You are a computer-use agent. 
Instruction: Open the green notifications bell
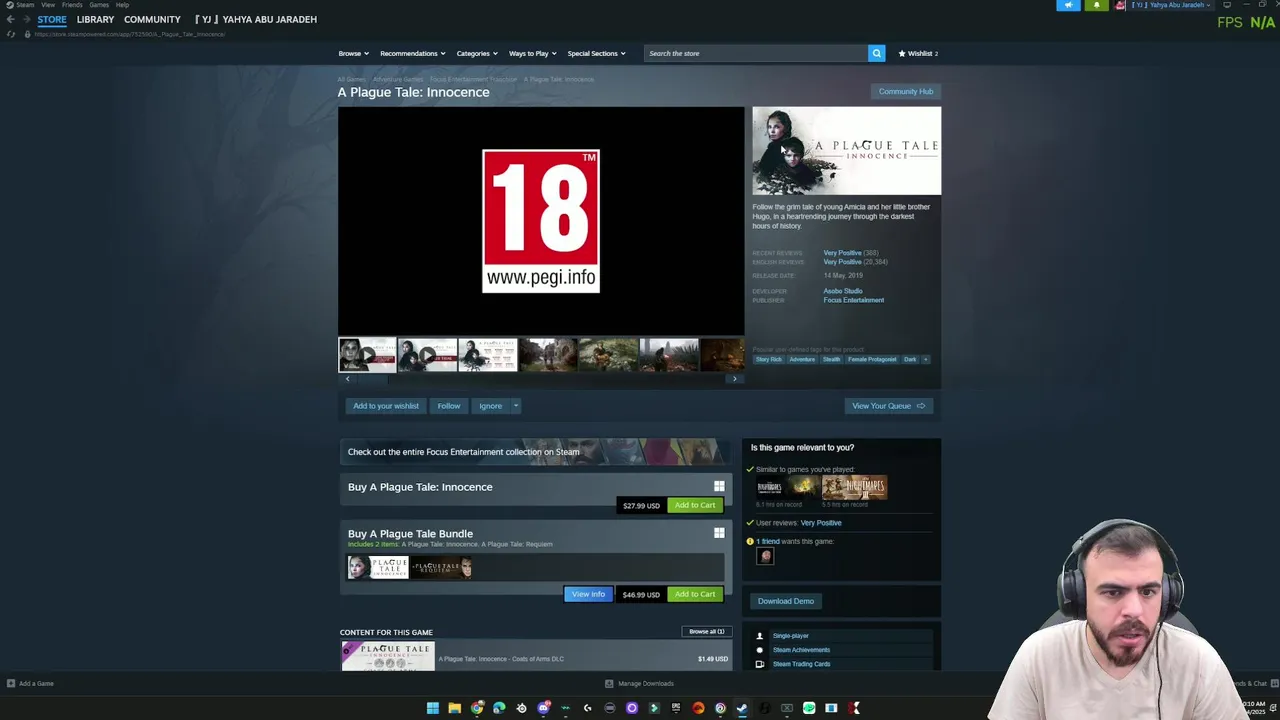[1096, 5]
